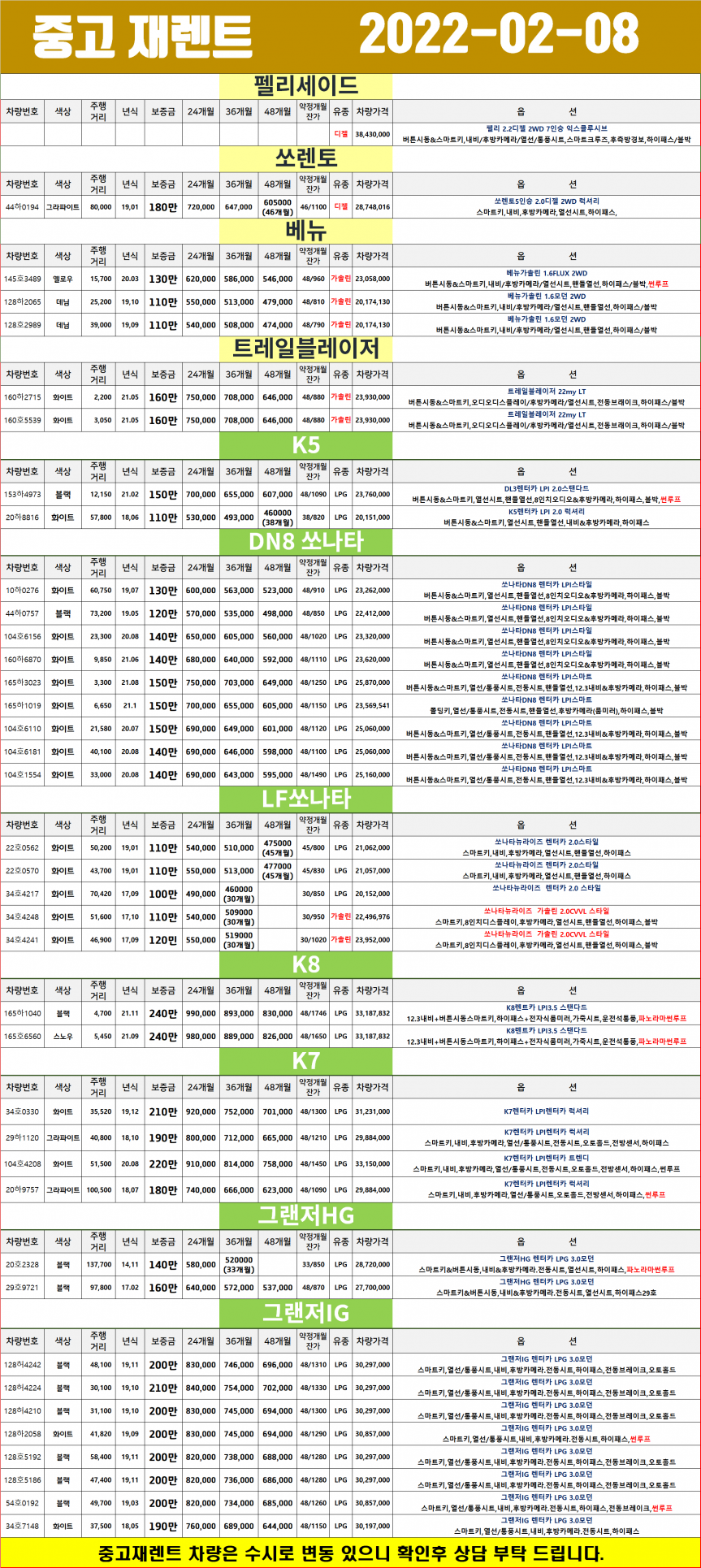Click vehicle number 20호2328

pyautogui.click(x=22, y=1264)
